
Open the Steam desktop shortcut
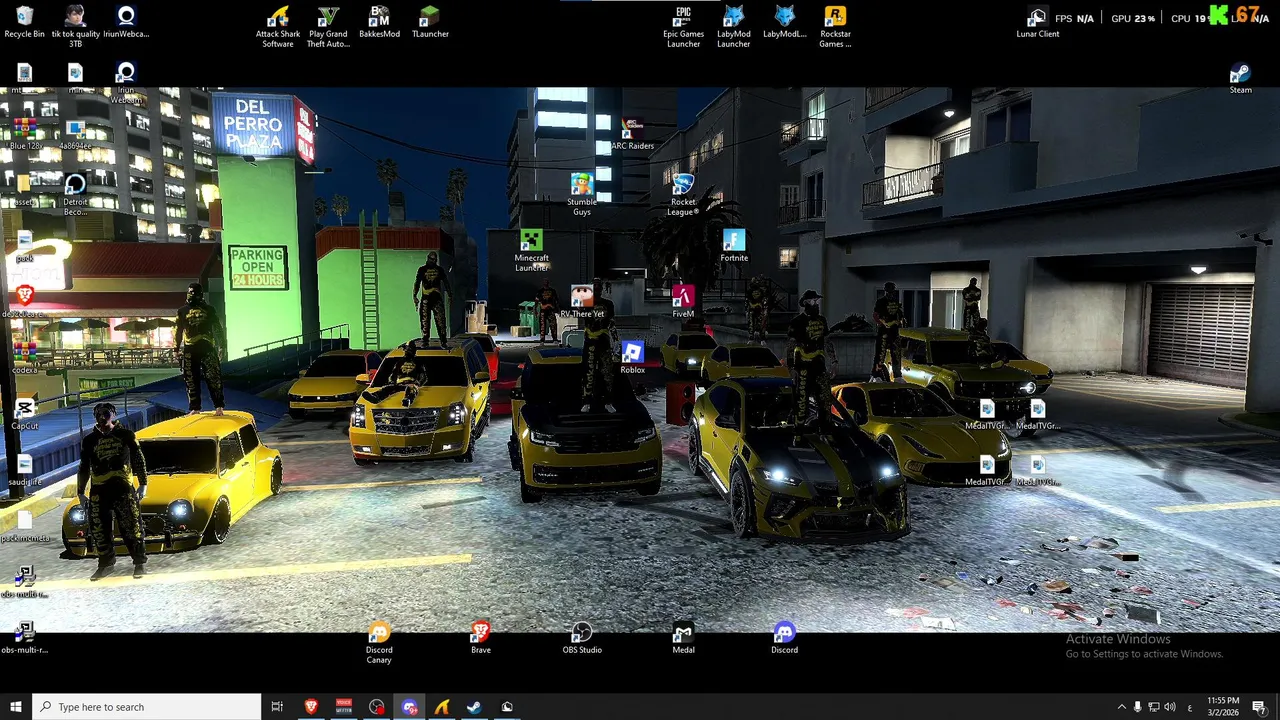click(1240, 78)
